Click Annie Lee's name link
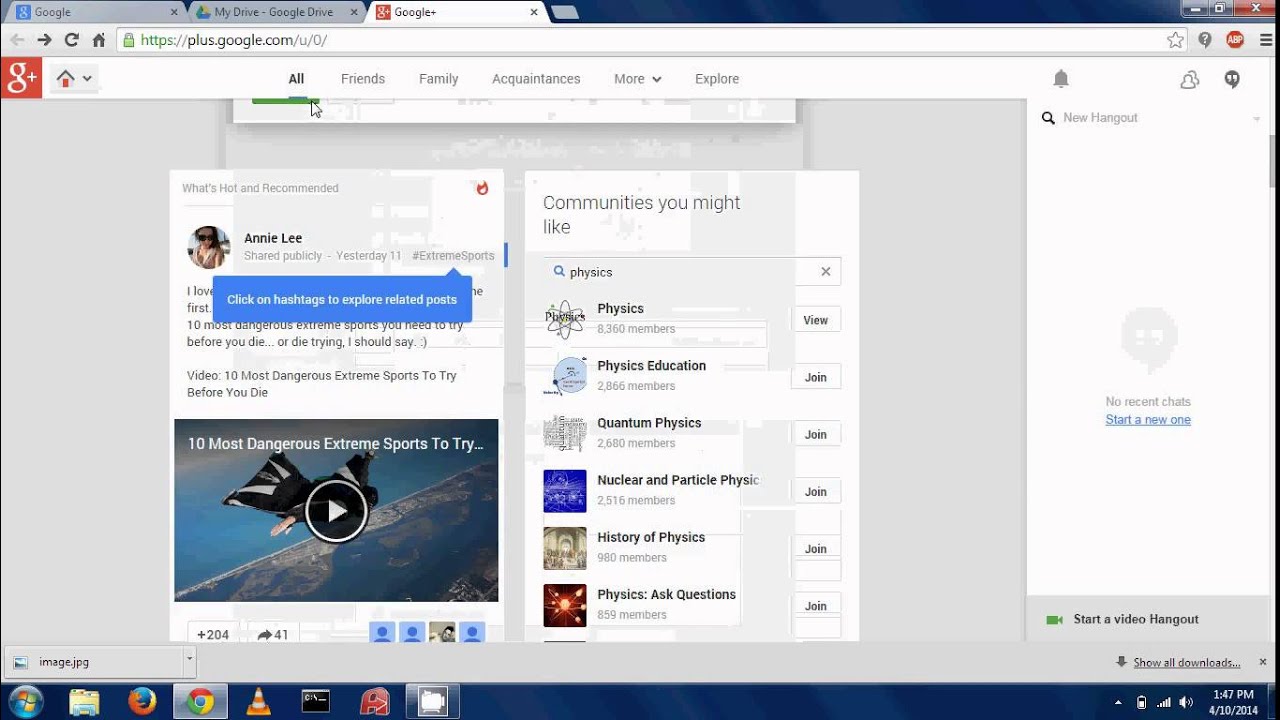1280x720 pixels. pos(273,238)
